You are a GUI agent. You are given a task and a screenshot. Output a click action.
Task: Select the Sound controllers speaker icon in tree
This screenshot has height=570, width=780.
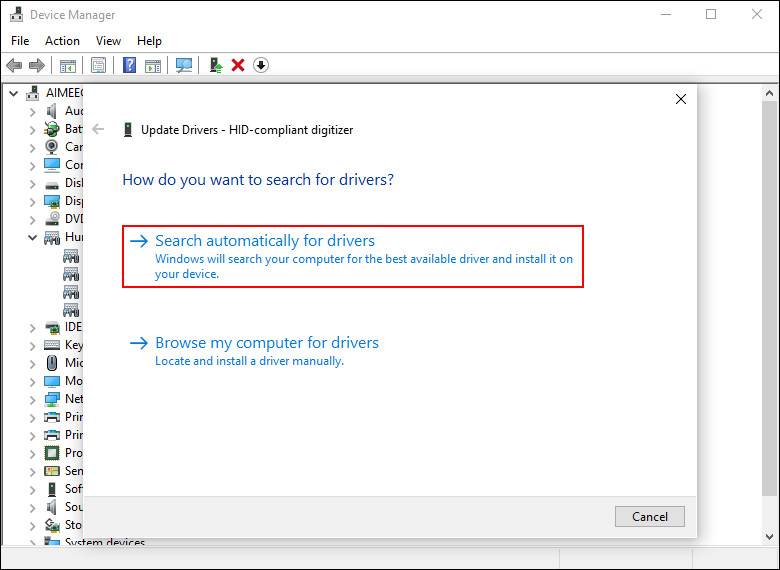52,507
